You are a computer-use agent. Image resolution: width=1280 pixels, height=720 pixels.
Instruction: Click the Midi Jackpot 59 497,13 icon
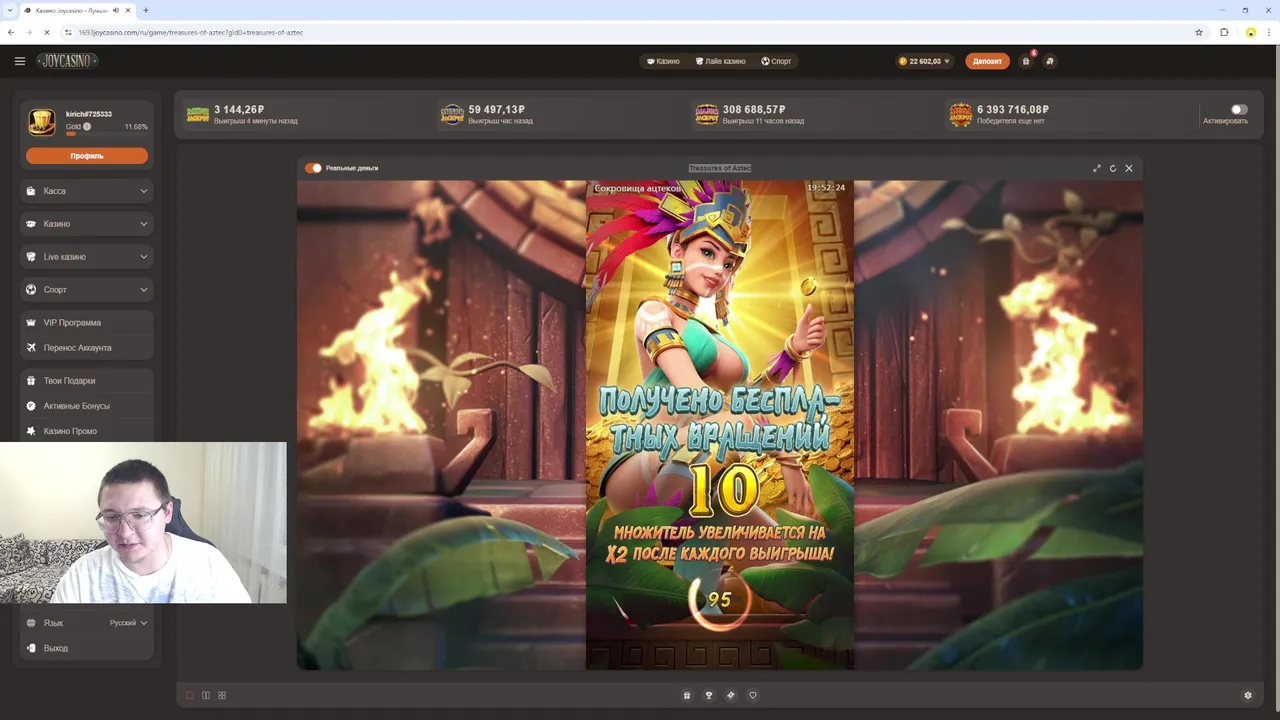(453, 114)
